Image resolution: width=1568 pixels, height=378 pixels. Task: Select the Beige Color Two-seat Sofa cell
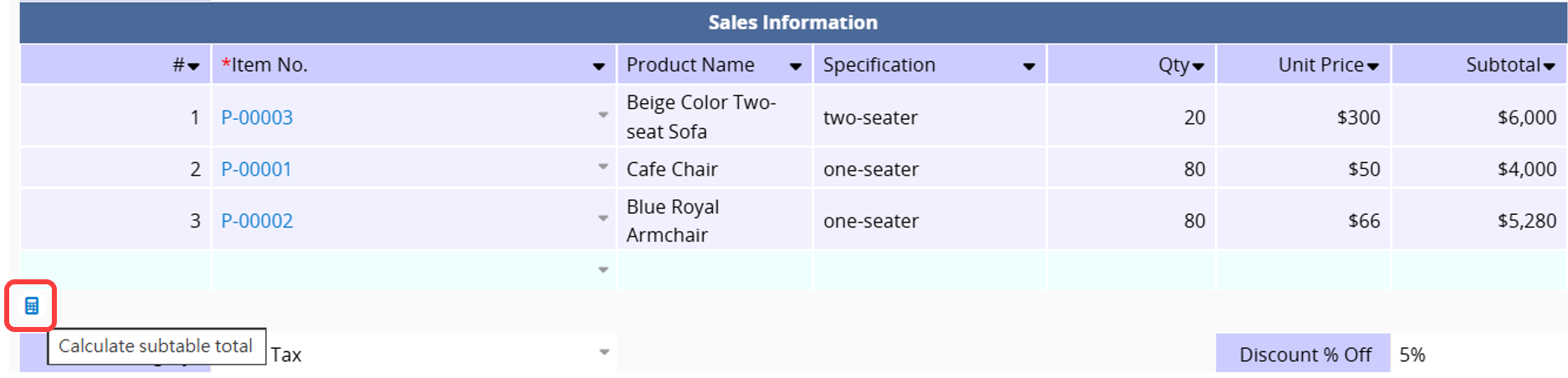715,117
